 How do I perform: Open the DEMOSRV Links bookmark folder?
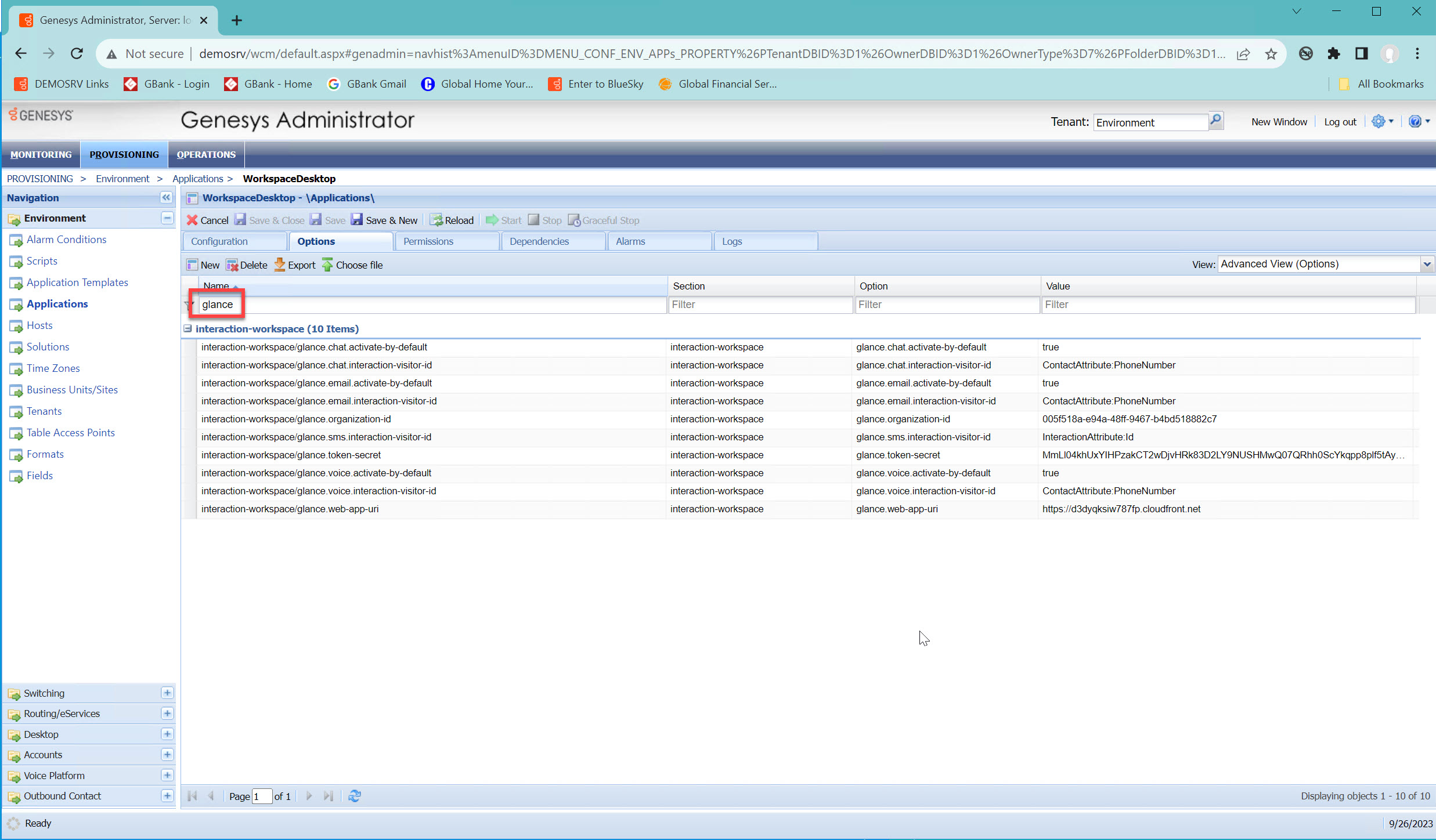[x=62, y=84]
